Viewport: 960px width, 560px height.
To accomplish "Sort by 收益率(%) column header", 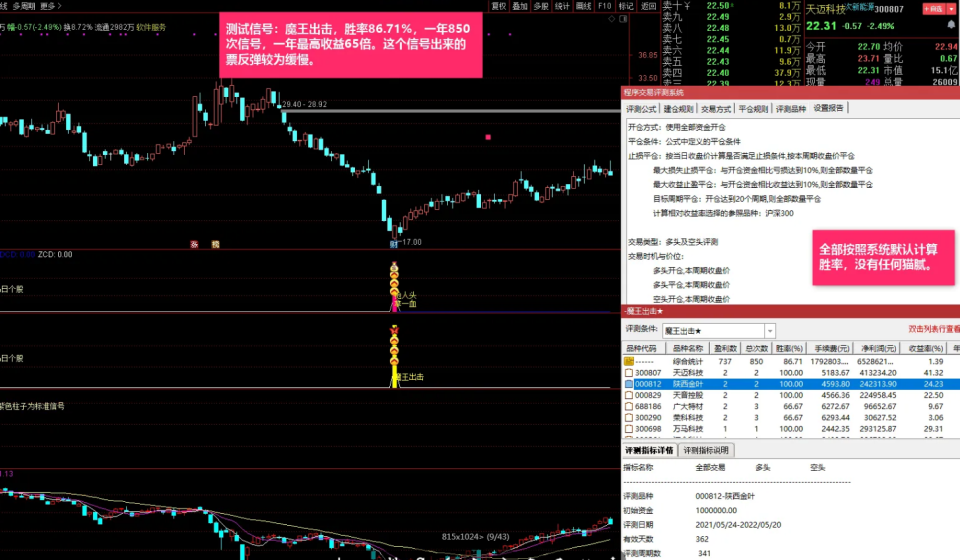I will 925,348.
